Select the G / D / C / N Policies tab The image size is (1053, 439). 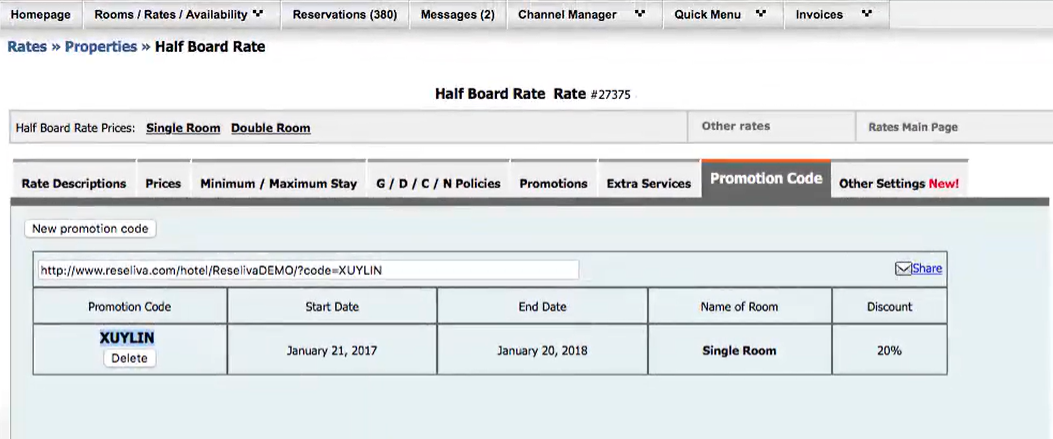click(x=438, y=184)
